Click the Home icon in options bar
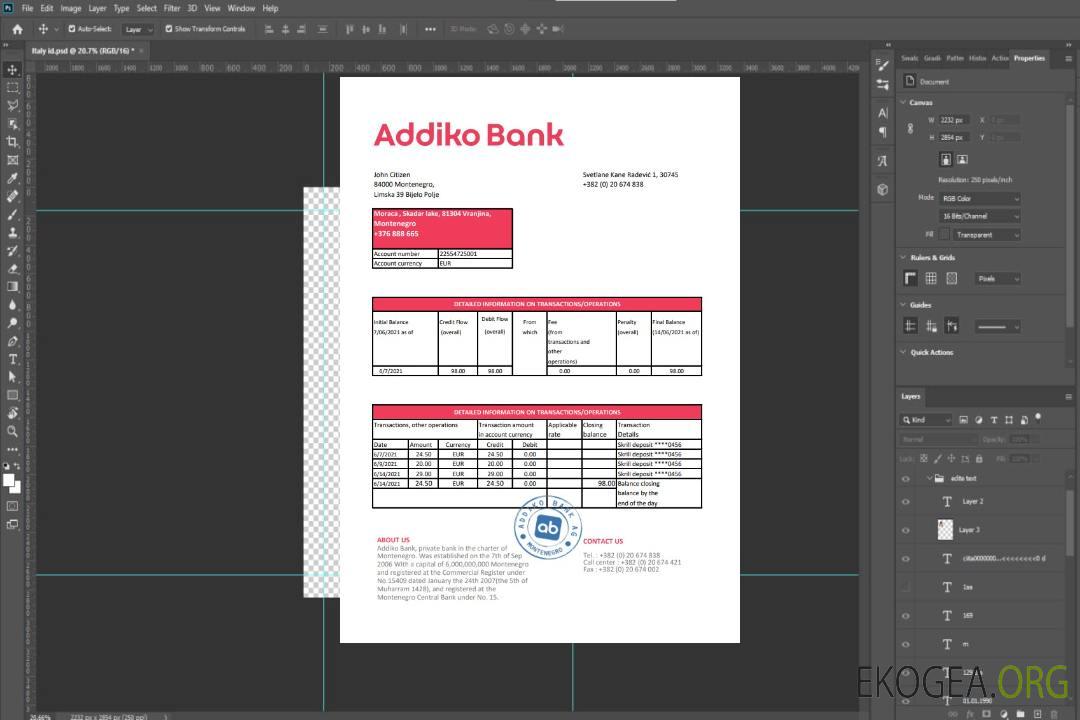Viewport: 1080px width, 720px height. [x=17, y=29]
